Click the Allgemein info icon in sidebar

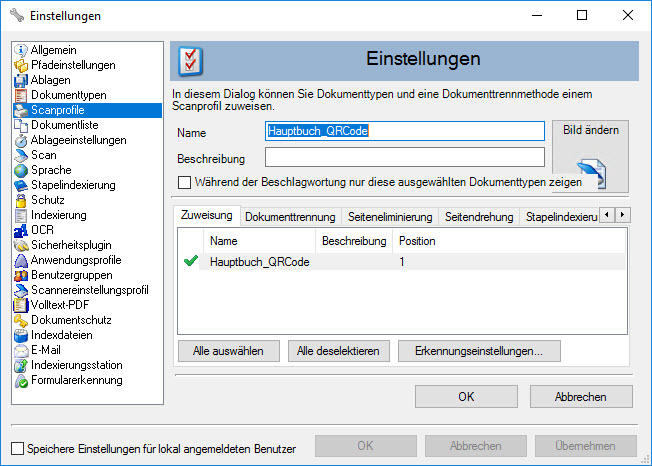(21, 50)
